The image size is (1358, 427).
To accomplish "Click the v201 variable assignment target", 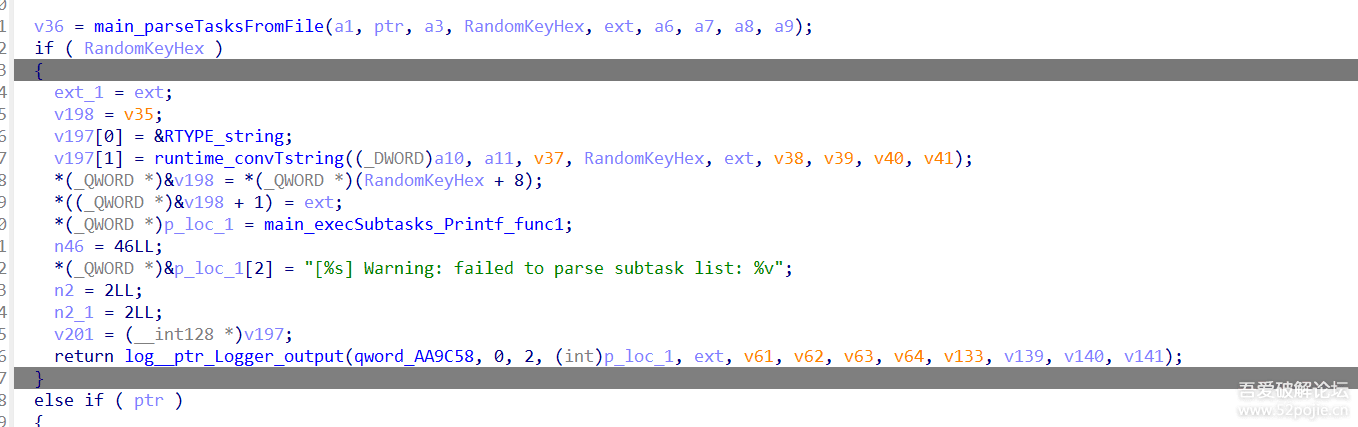I will tap(74, 335).
